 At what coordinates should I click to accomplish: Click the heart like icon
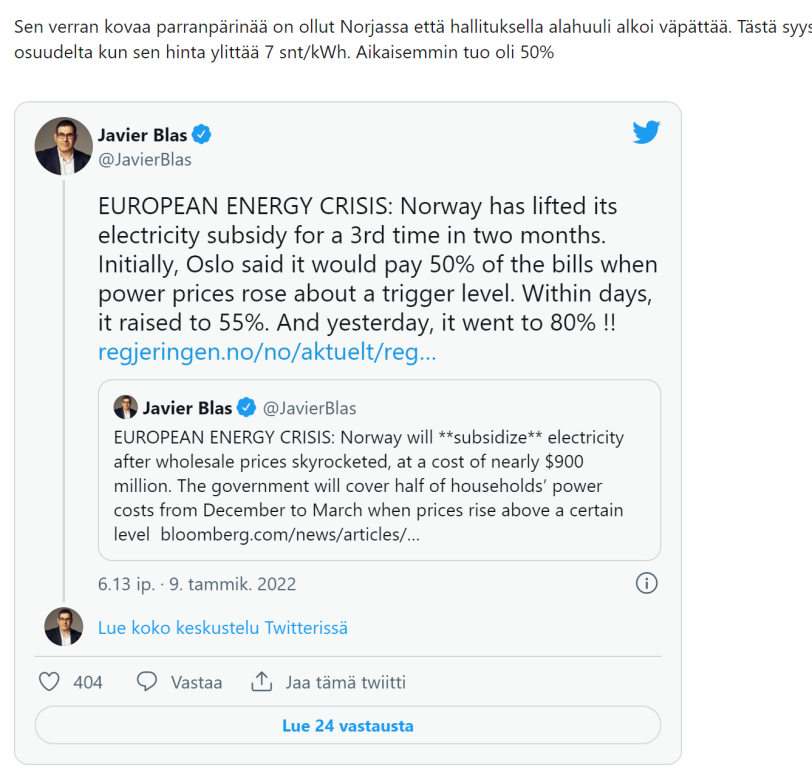pos(49,682)
